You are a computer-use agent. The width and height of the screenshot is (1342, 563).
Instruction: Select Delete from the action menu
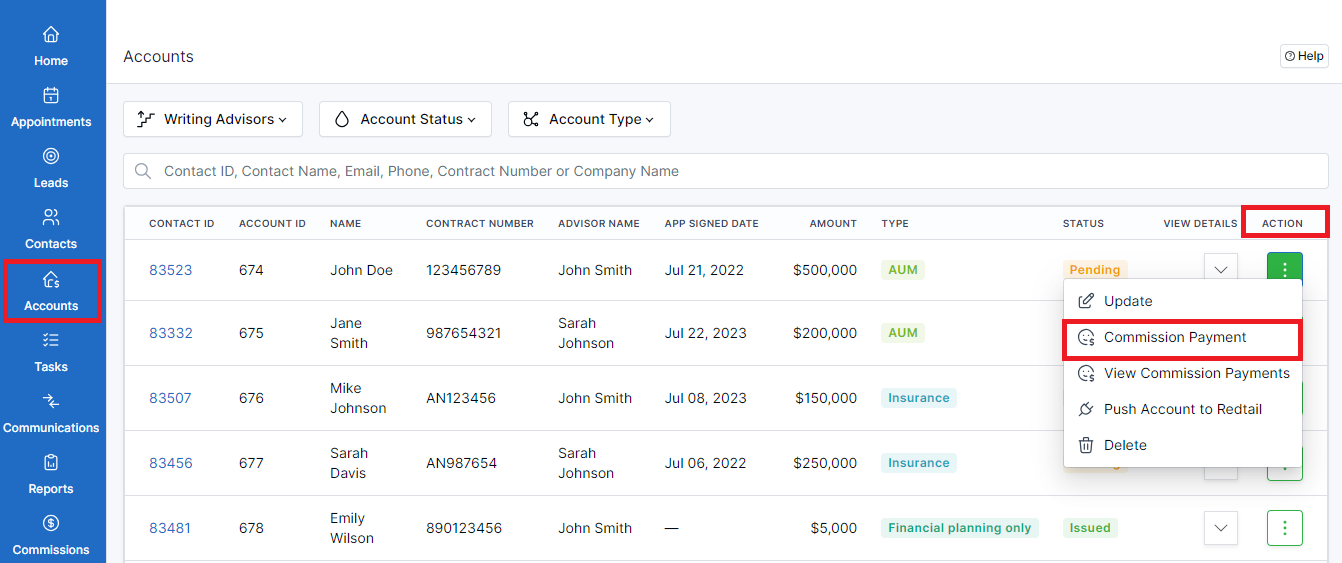(x=1183, y=445)
